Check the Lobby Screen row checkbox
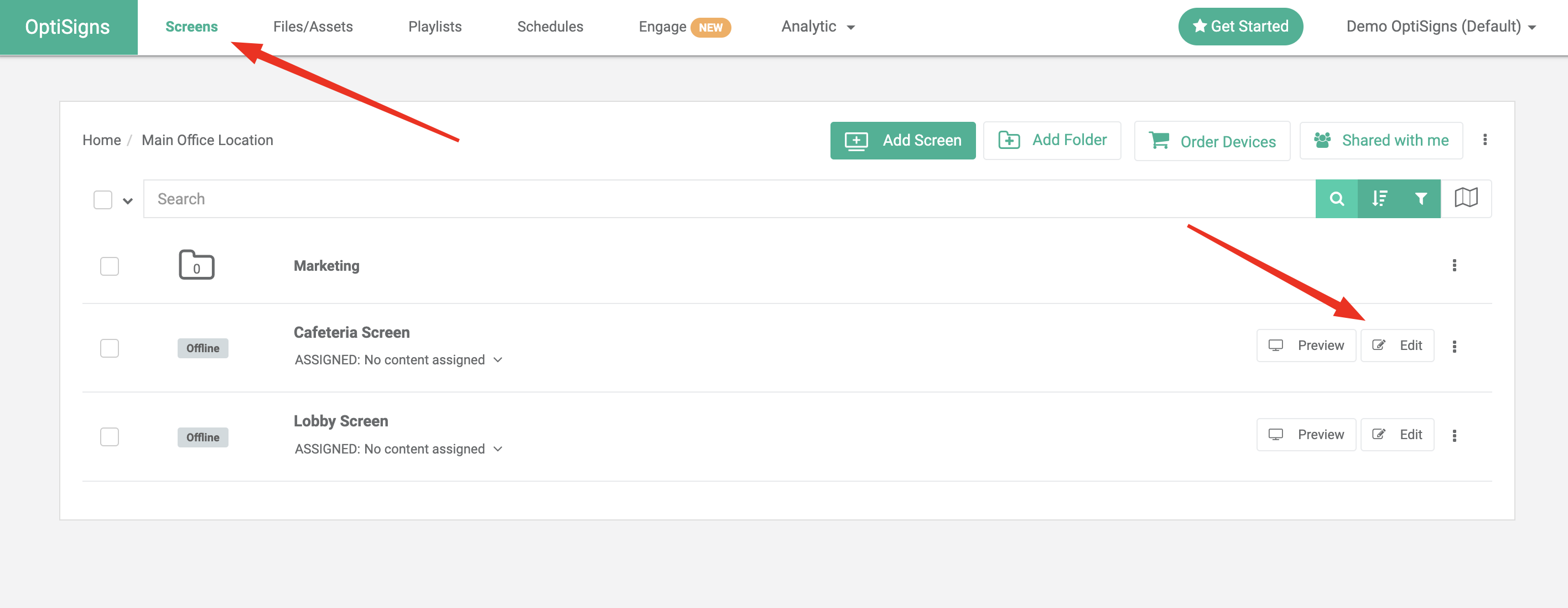Screen dimensions: 1568x608 [x=110, y=437]
